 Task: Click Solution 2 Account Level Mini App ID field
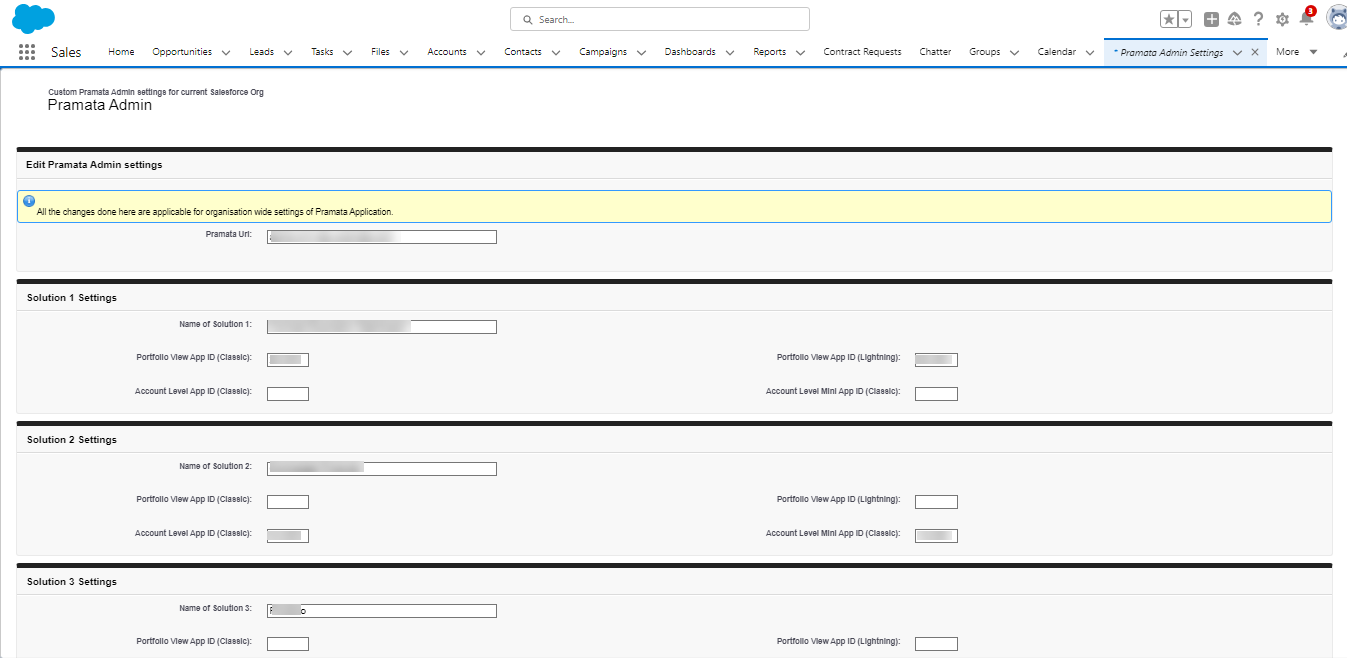936,536
